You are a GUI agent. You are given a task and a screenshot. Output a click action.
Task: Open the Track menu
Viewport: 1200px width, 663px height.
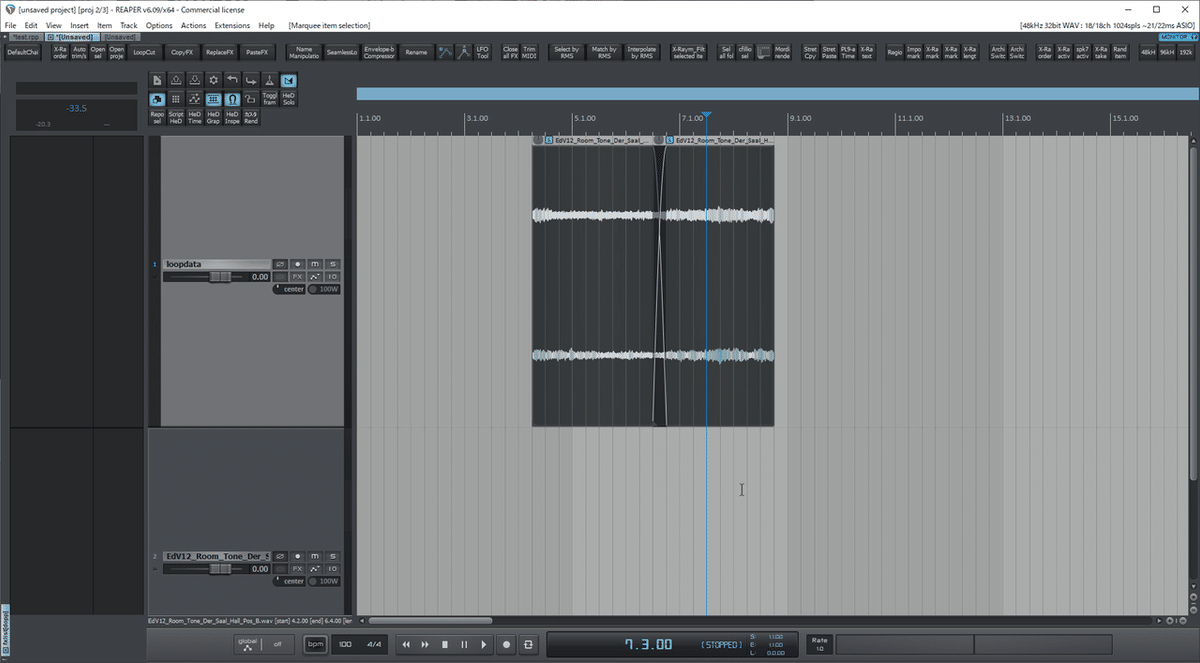click(x=129, y=25)
